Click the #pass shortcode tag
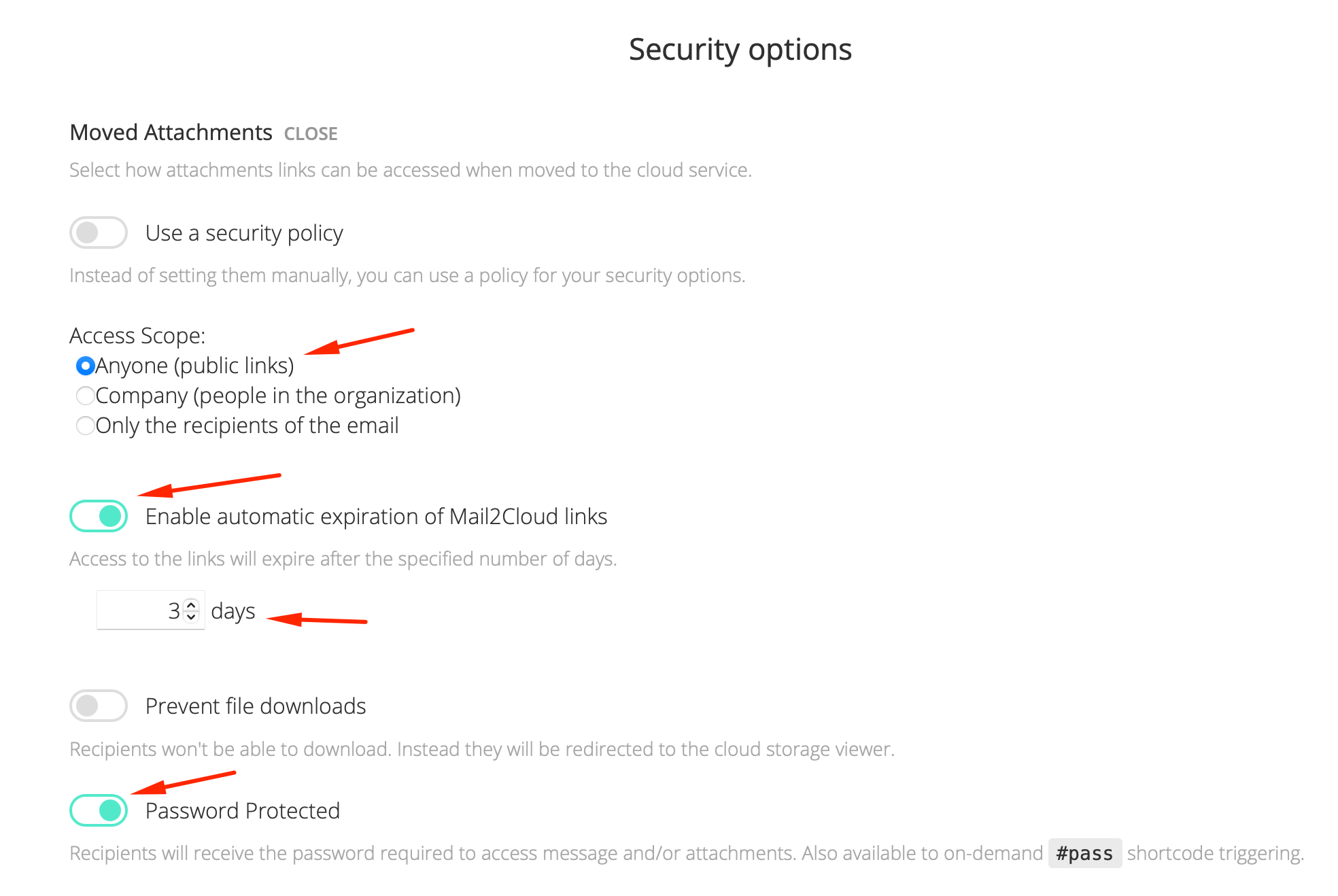Screen dimensions: 1338x896 1085,853
